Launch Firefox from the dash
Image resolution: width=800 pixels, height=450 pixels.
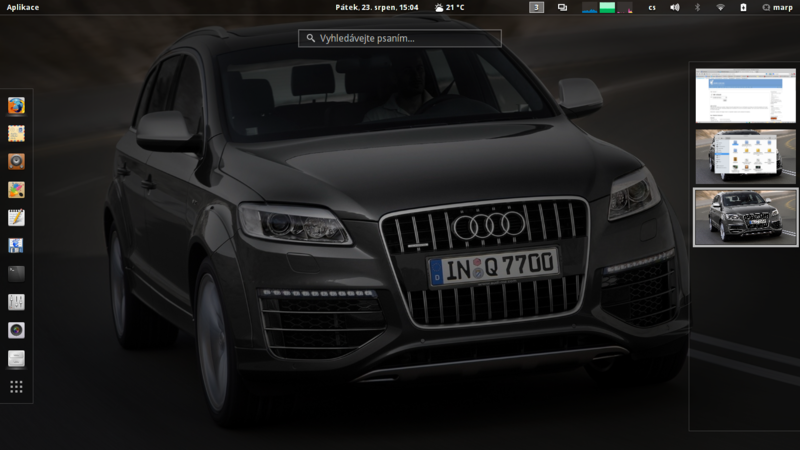16,106
